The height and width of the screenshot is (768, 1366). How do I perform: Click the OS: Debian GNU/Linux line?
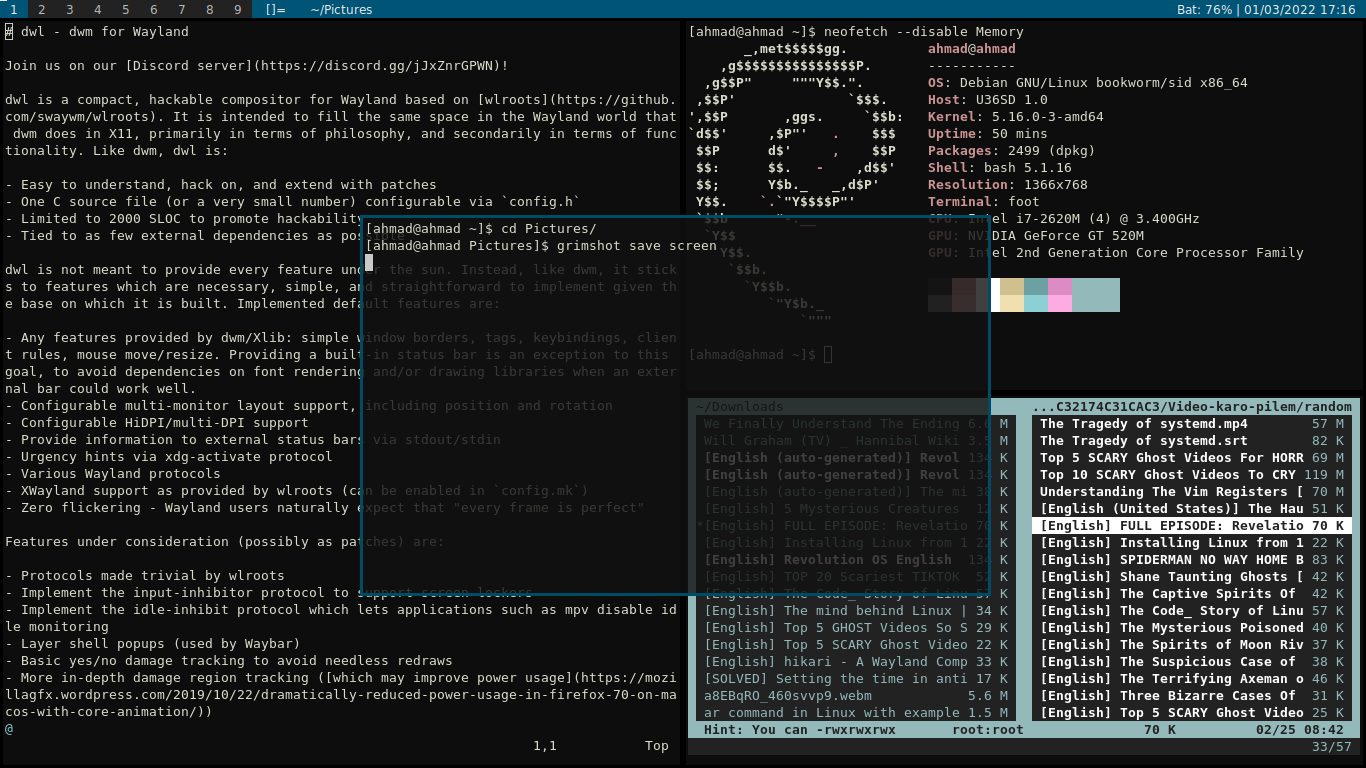[1088, 83]
